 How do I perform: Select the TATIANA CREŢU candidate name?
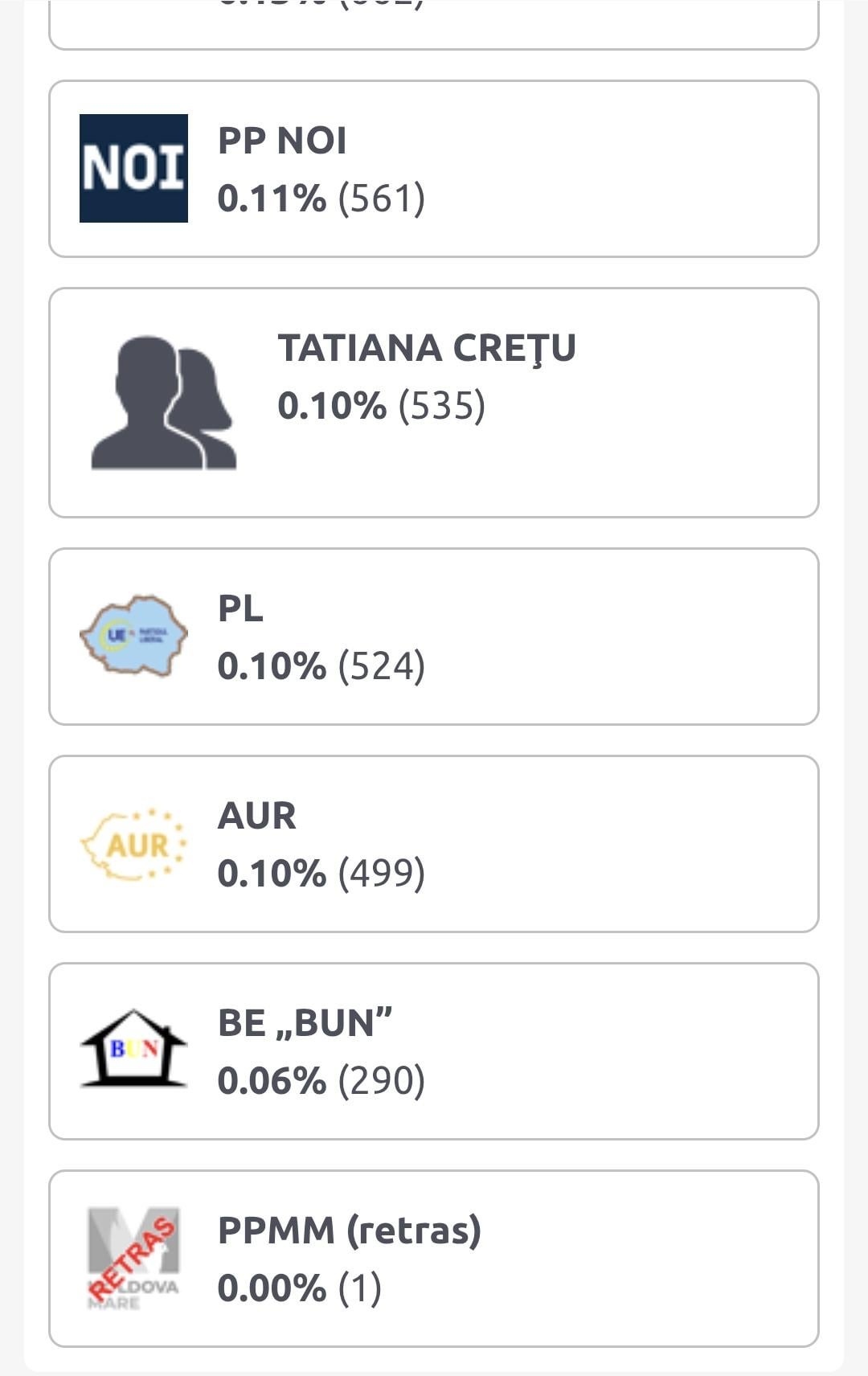pyautogui.click(x=427, y=348)
